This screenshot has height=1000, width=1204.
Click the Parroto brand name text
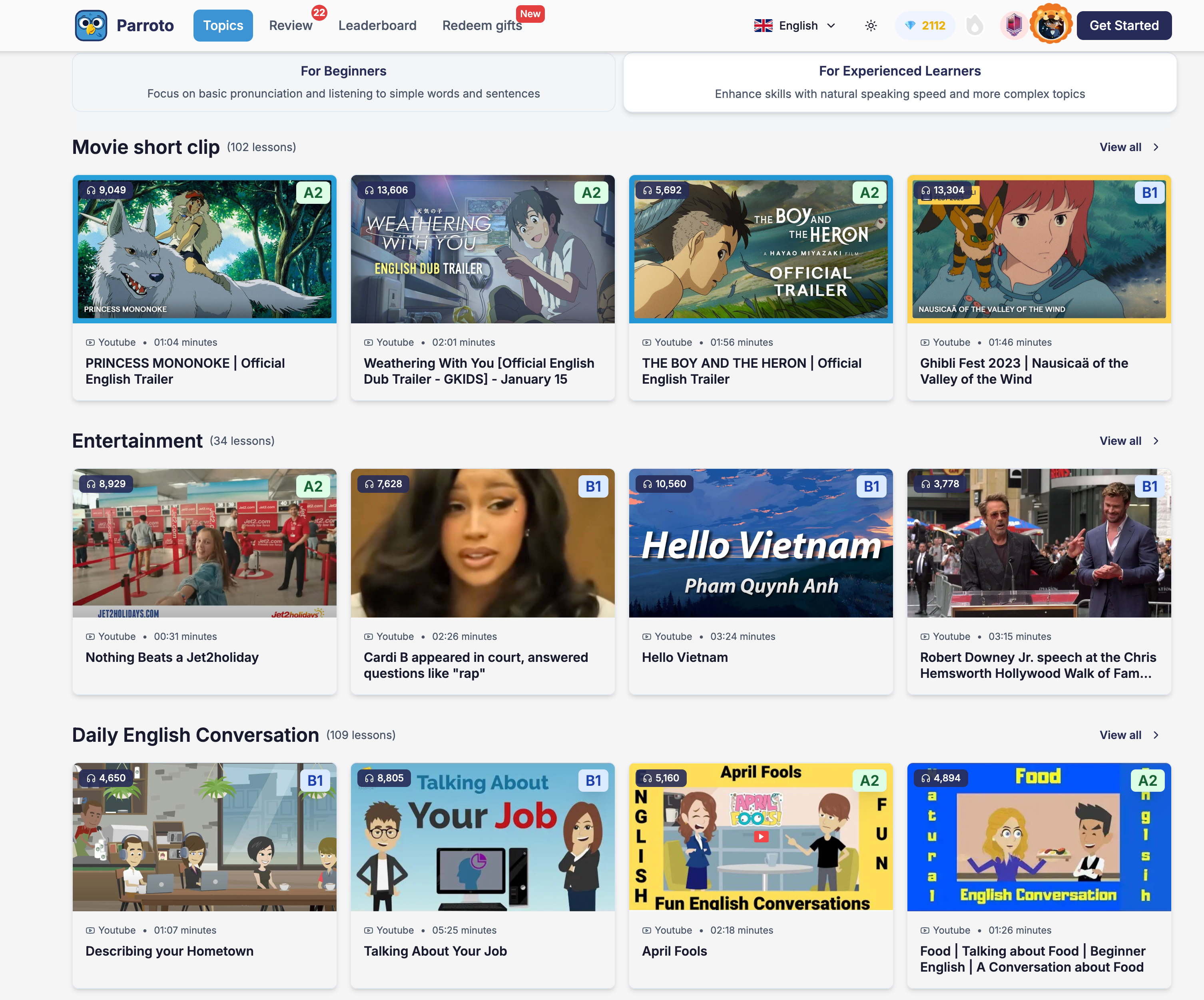[x=145, y=25]
